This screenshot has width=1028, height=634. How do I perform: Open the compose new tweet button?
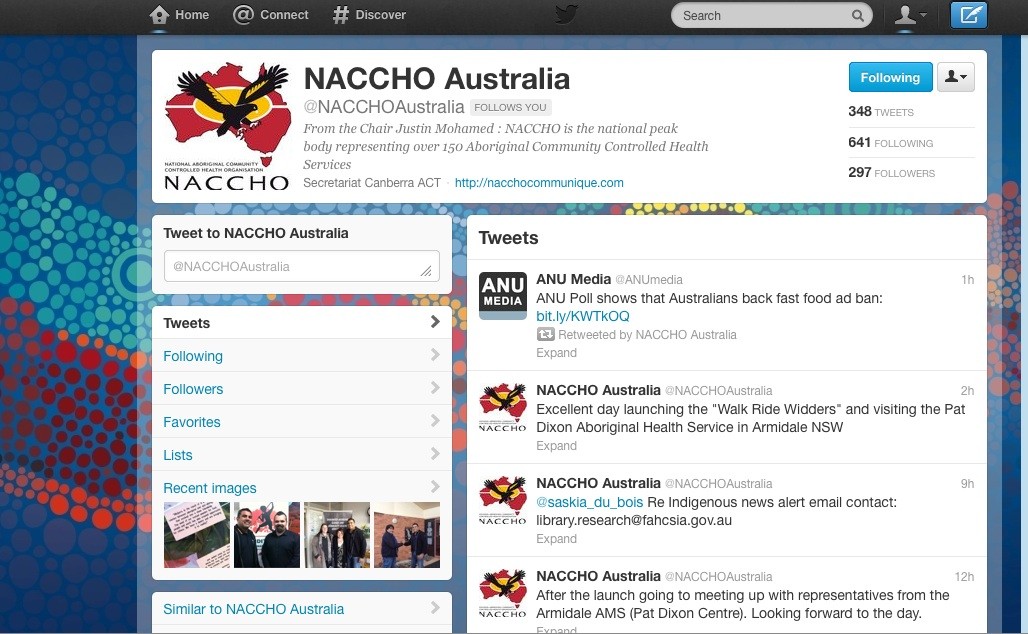tap(968, 15)
